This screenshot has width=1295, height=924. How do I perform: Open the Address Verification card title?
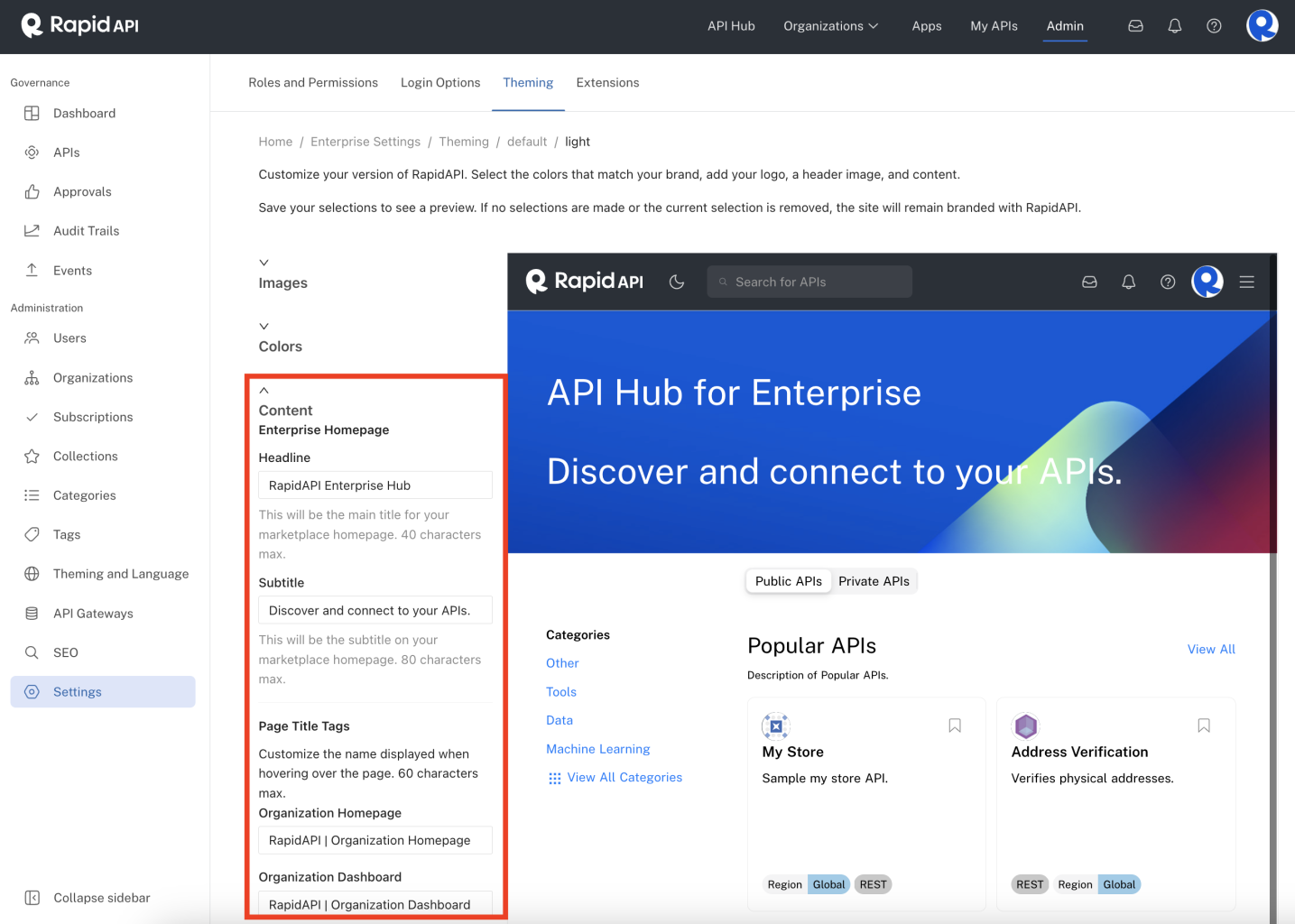(1079, 752)
